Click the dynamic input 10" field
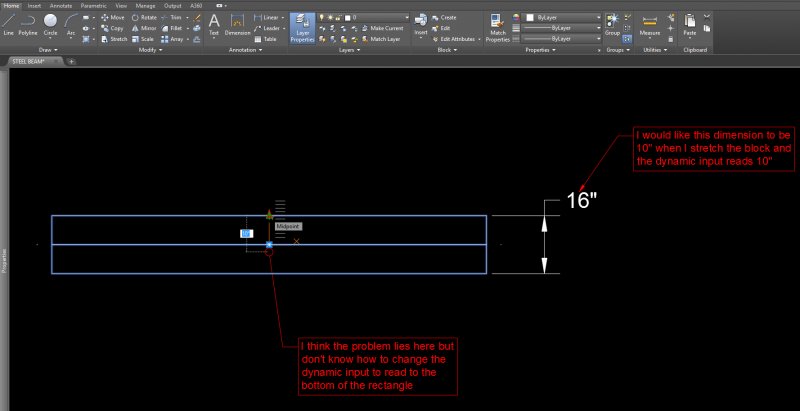This screenshot has height=411, width=800. pos(246,234)
